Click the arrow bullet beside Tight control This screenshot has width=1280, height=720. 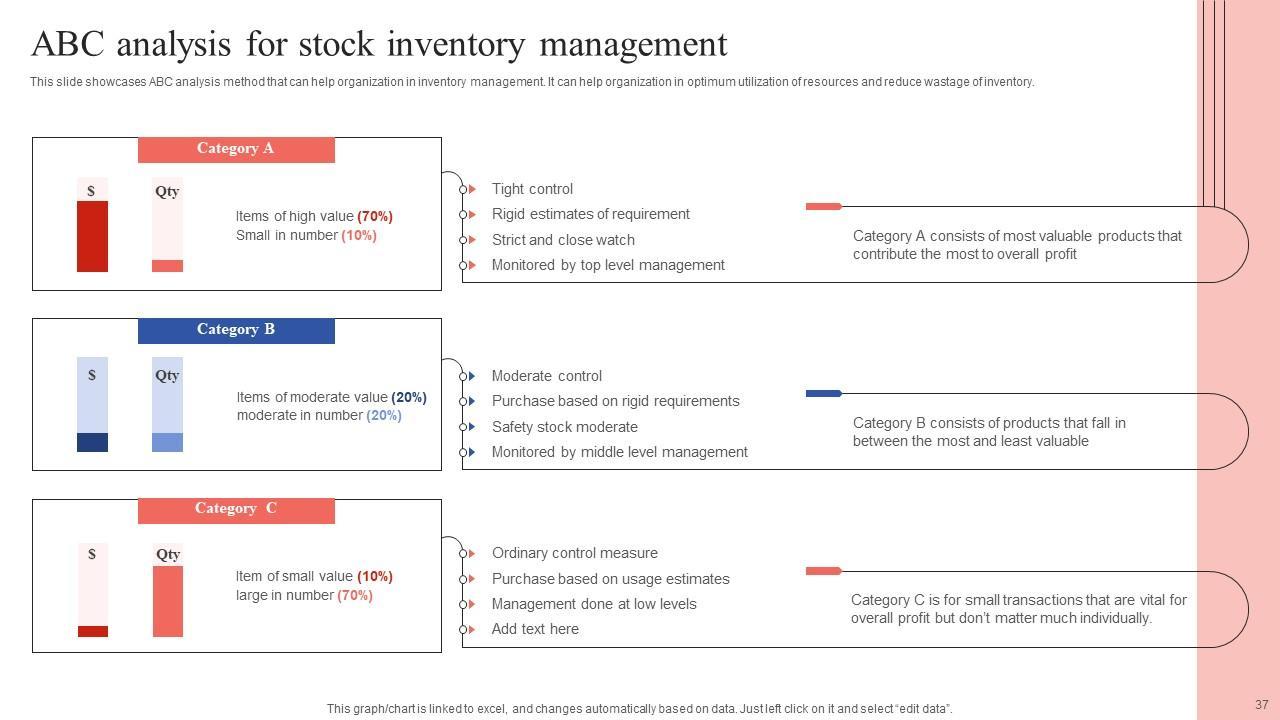click(x=471, y=189)
